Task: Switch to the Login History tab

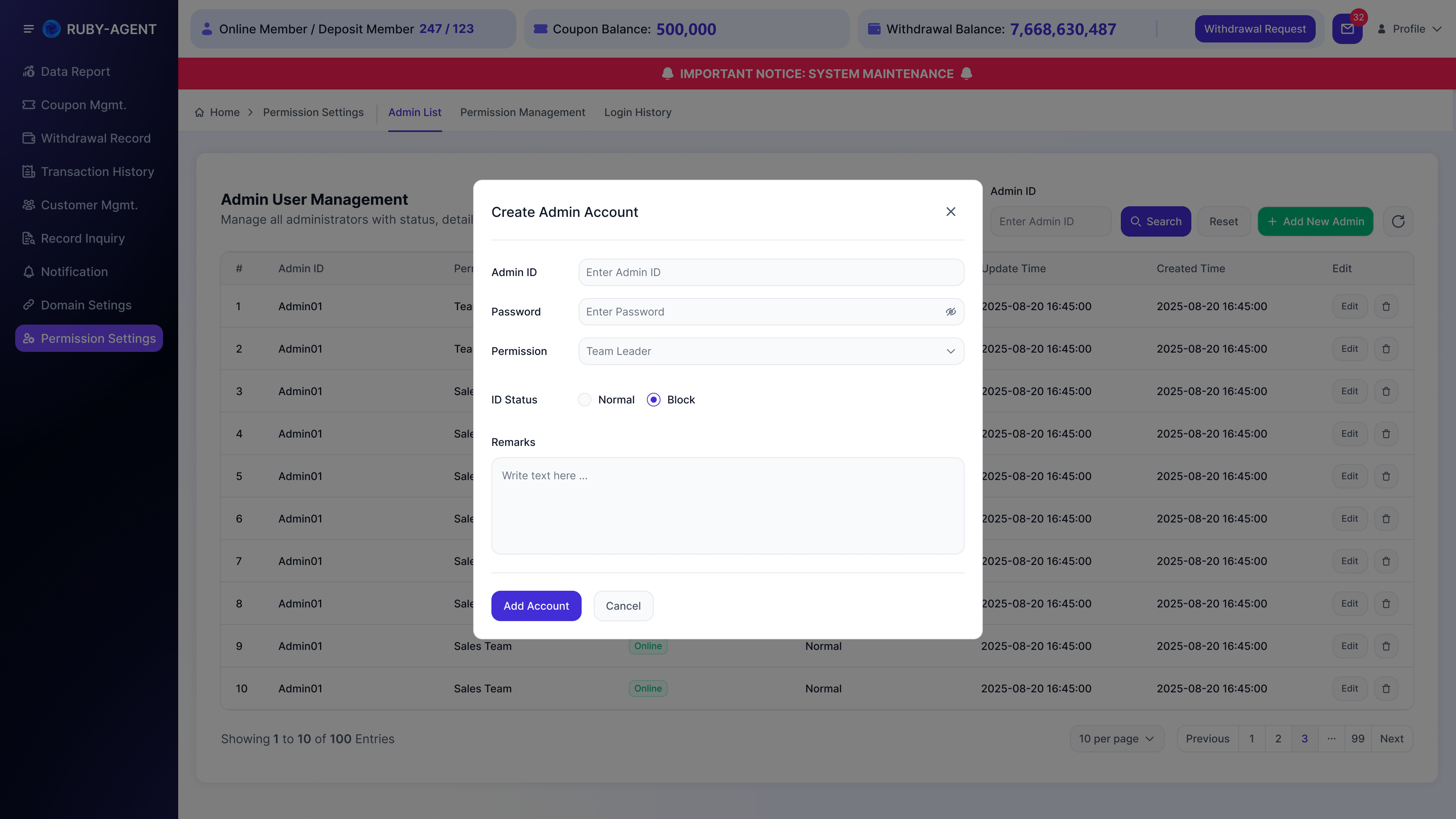Action: [x=637, y=113]
